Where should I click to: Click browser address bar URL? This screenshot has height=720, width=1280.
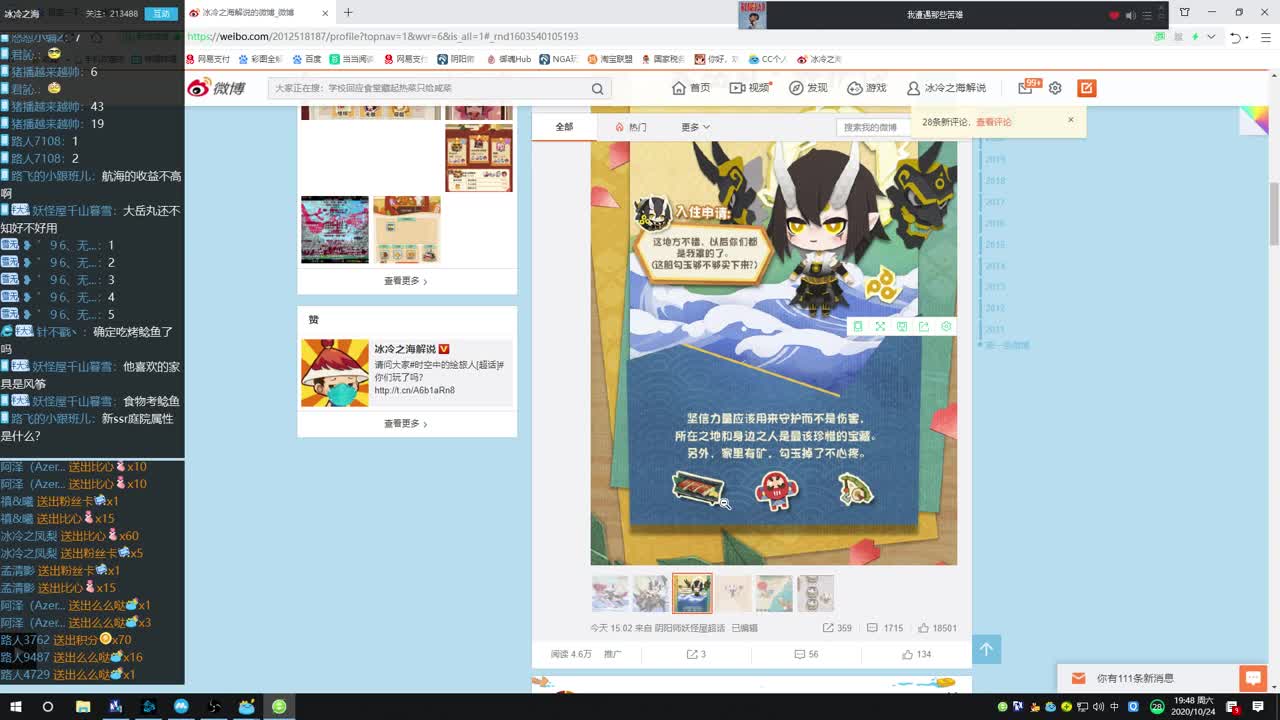click(383, 36)
